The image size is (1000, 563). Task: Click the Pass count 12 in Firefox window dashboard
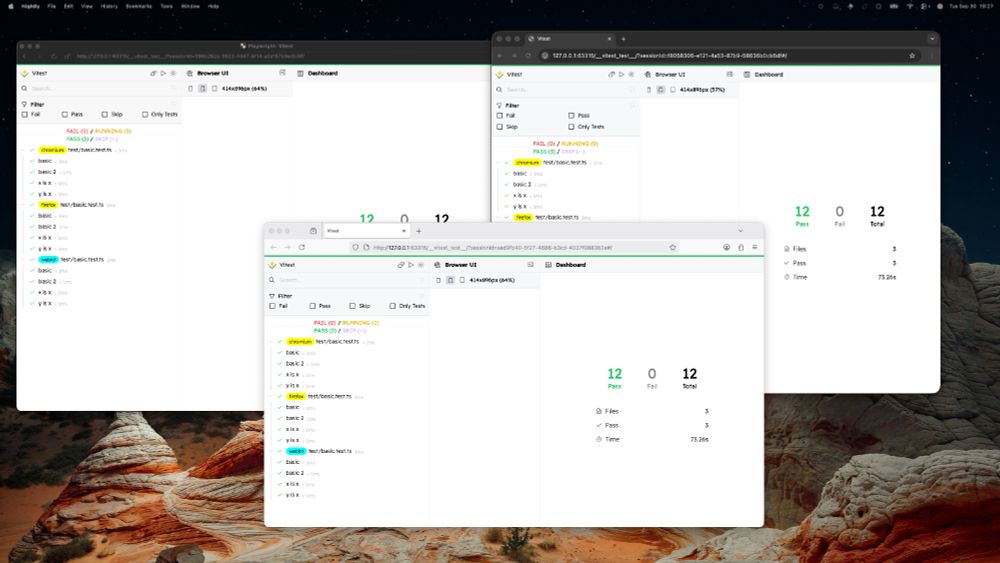[614, 374]
